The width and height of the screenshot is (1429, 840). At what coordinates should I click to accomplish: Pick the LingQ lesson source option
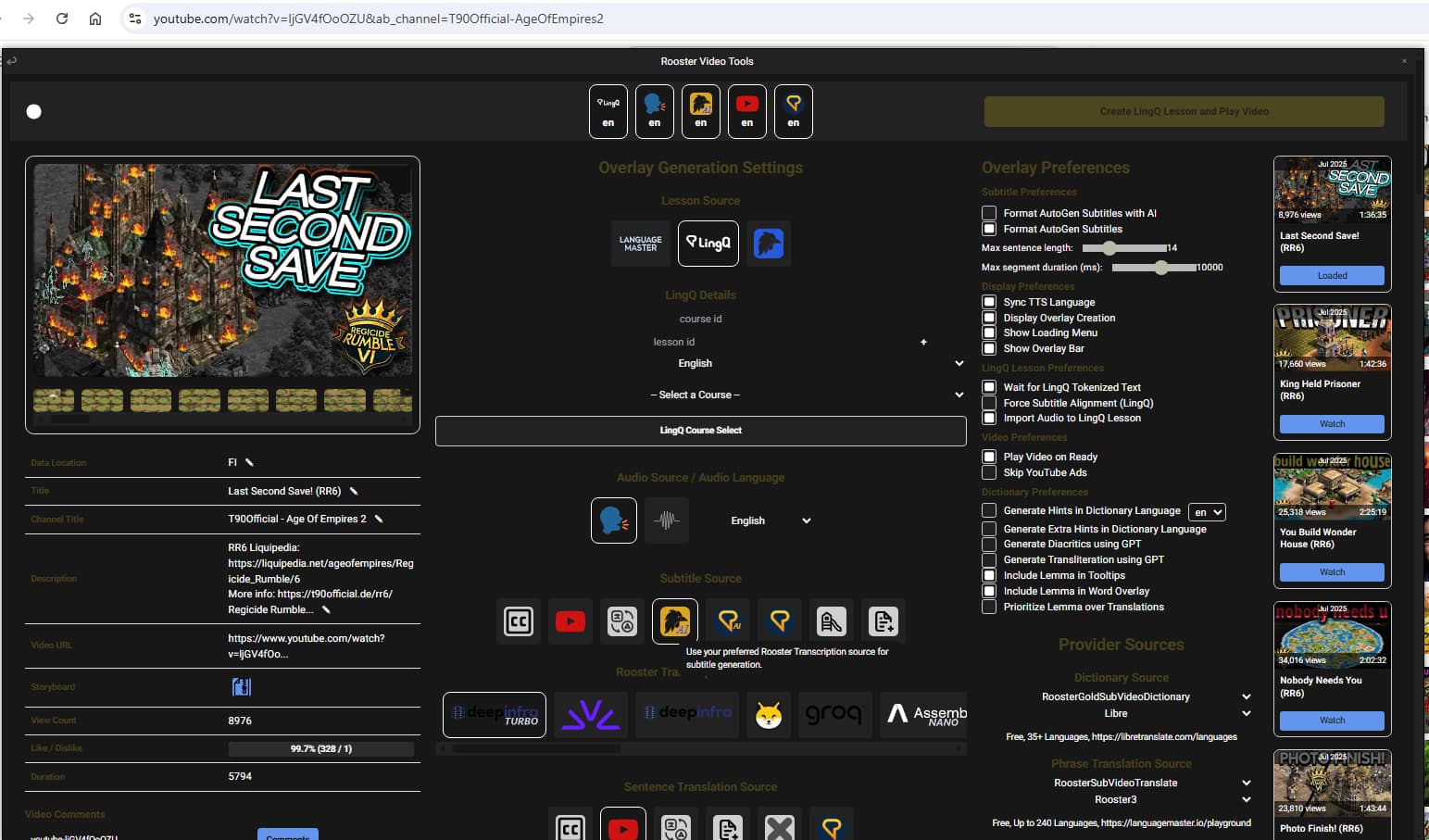(708, 244)
